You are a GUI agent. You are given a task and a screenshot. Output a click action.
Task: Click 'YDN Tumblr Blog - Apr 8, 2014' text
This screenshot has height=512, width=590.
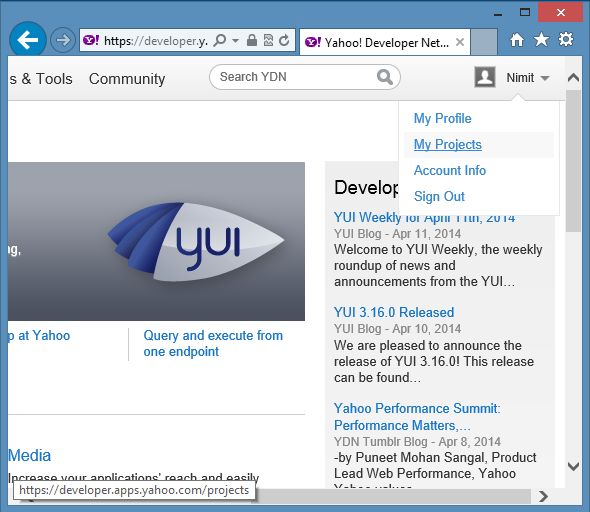(x=417, y=442)
